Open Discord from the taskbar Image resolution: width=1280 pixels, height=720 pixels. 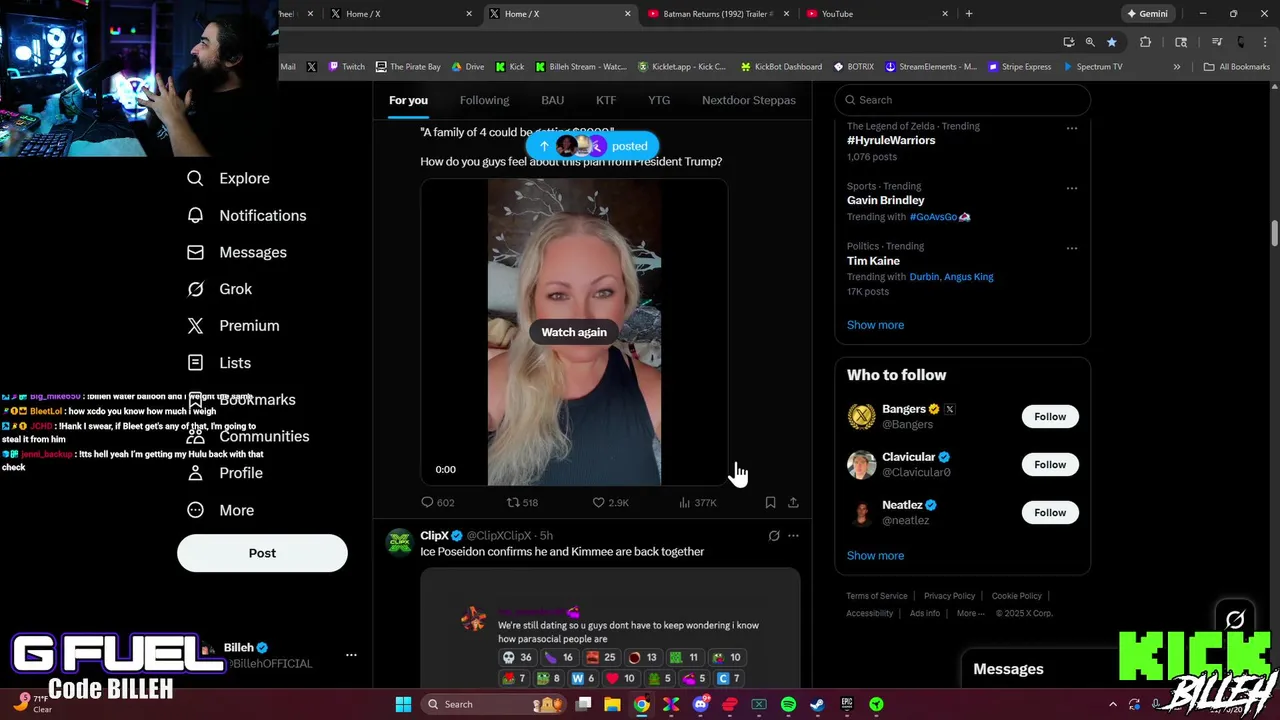click(x=700, y=704)
